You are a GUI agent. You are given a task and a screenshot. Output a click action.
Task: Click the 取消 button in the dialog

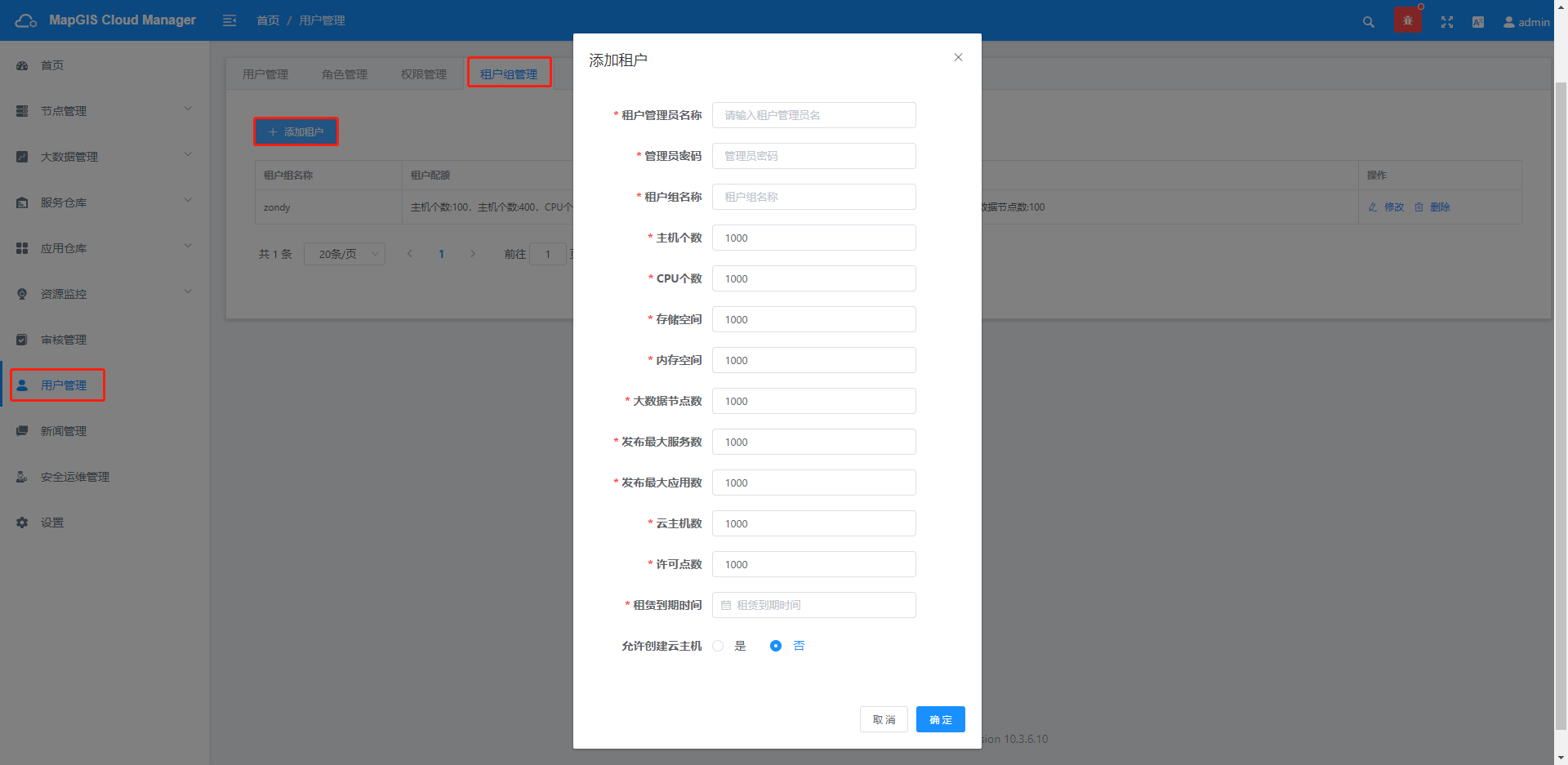point(884,719)
